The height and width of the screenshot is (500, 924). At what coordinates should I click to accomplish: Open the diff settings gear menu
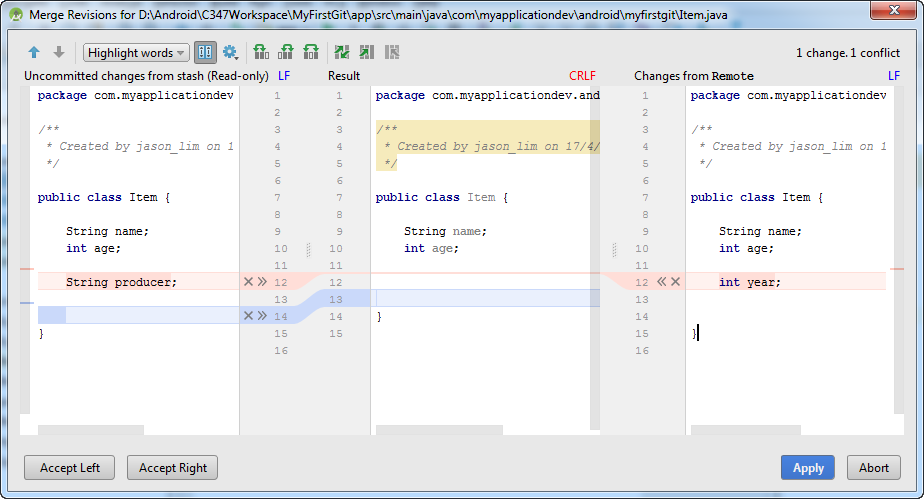point(230,52)
